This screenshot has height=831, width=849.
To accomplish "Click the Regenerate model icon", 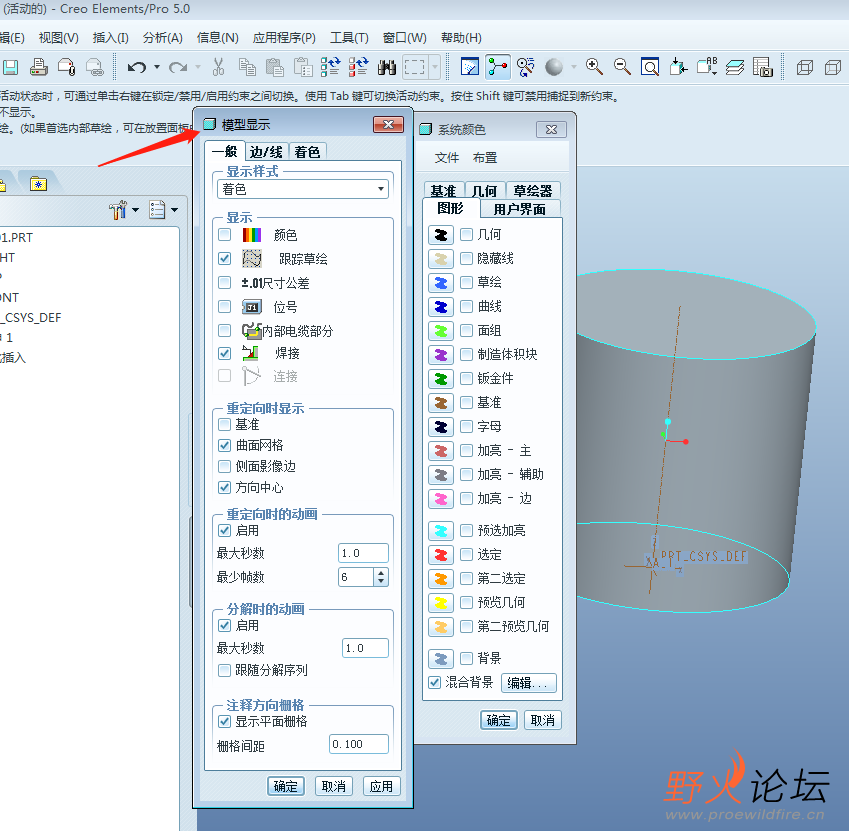I will (x=330, y=67).
